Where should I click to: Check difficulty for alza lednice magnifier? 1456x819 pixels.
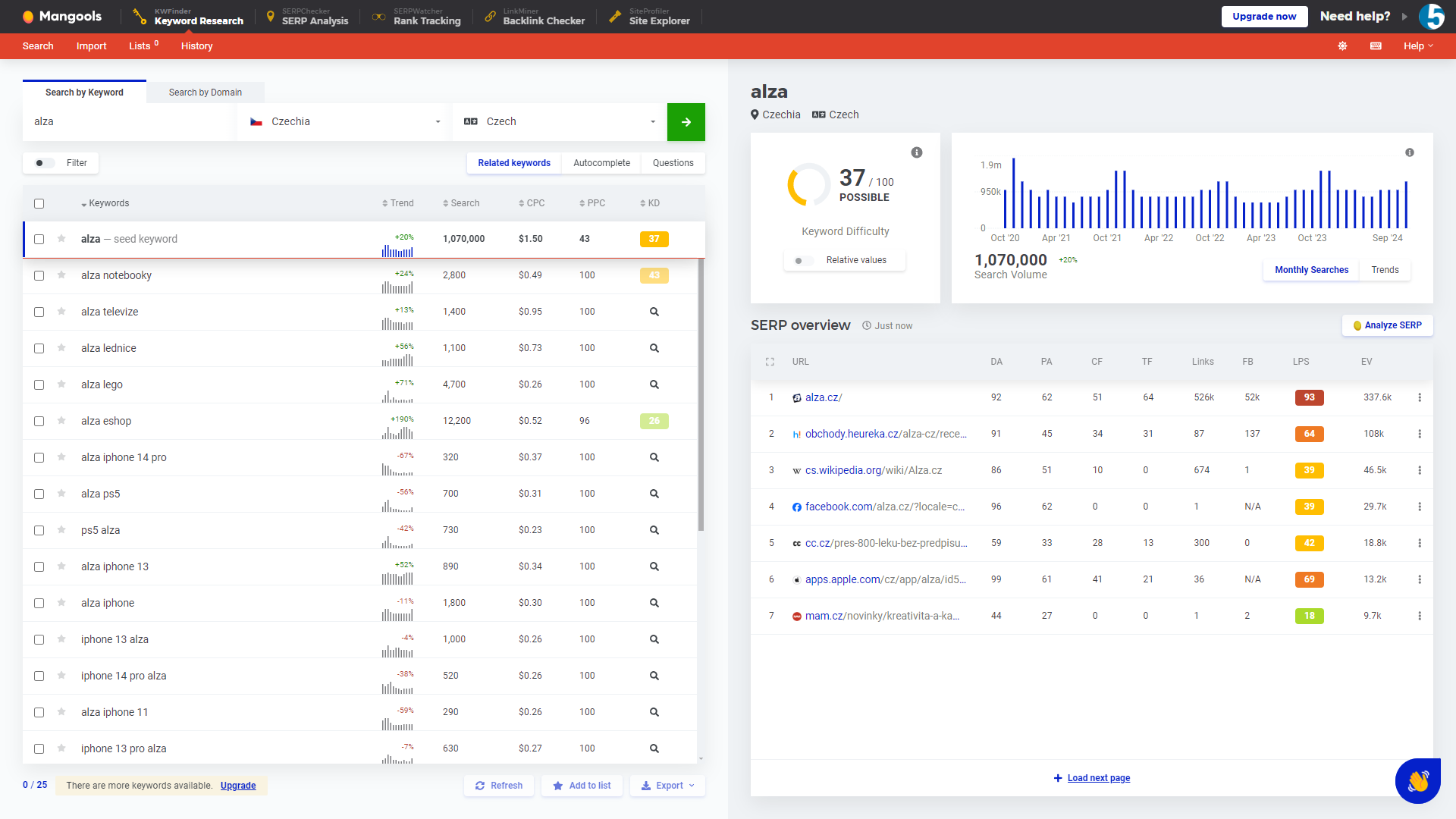(x=654, y=348)
